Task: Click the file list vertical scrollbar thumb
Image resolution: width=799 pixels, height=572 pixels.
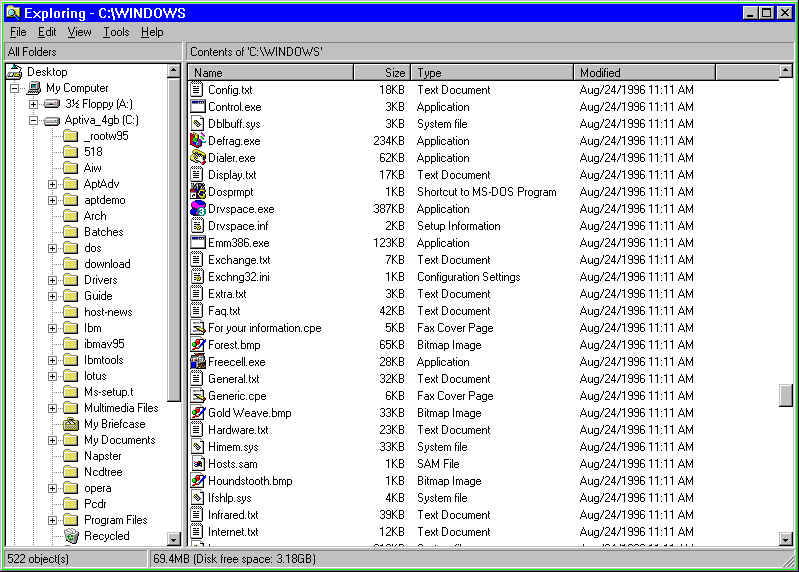Action: [786, 395]
